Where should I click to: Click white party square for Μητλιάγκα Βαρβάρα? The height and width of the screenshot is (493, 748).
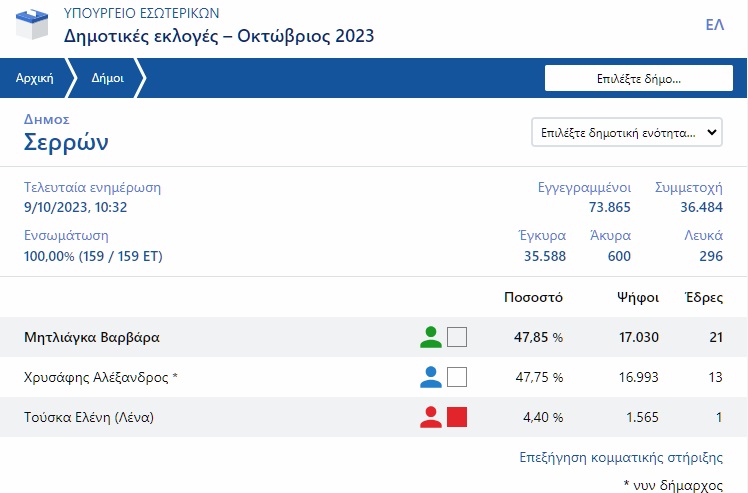click(457, 337)
